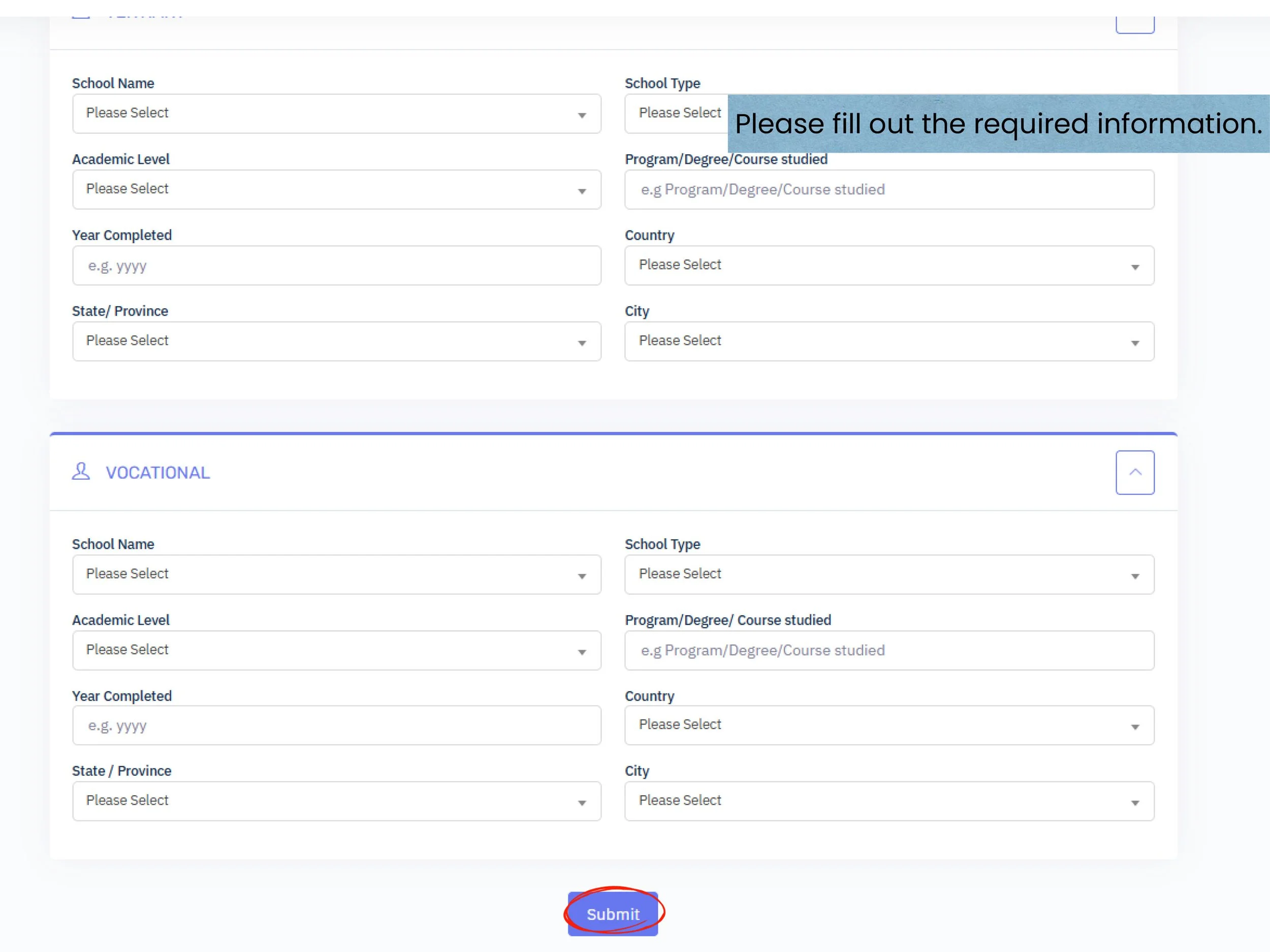Image resolution: width=1270 pixels, height=952 pixels.
Task: Open the tertiary Country dropdown
Action: pos(889,266)
